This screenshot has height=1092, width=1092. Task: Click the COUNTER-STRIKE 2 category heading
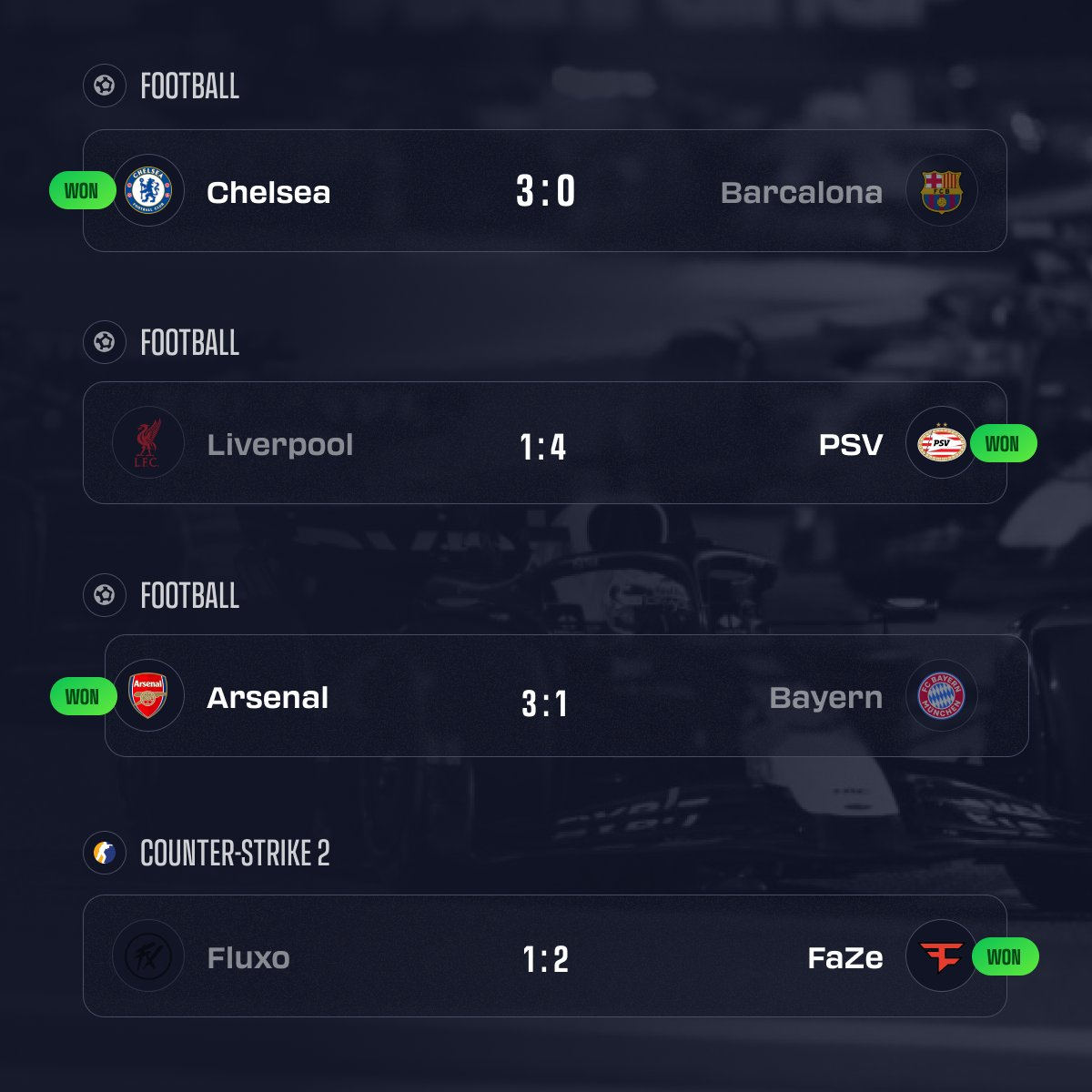(235, 854)
